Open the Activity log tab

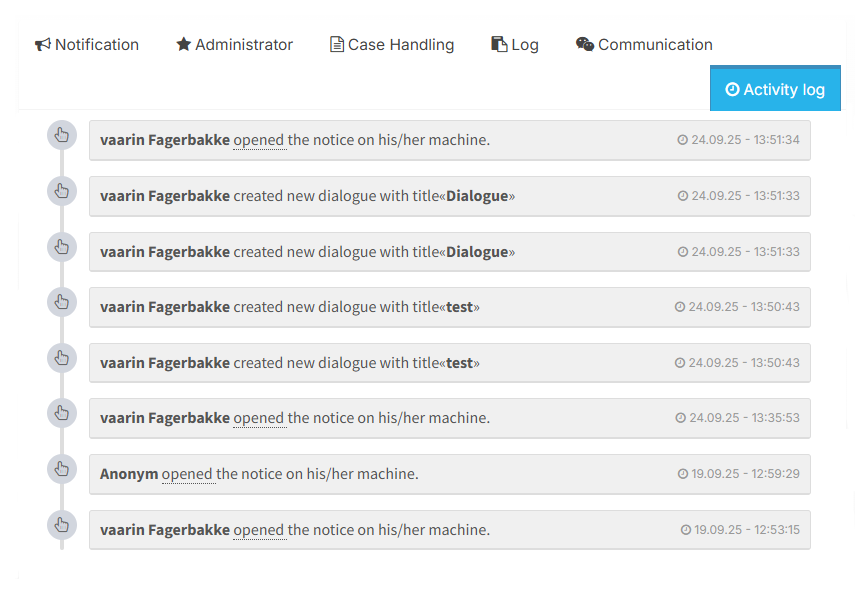click(x=775, y=90)
